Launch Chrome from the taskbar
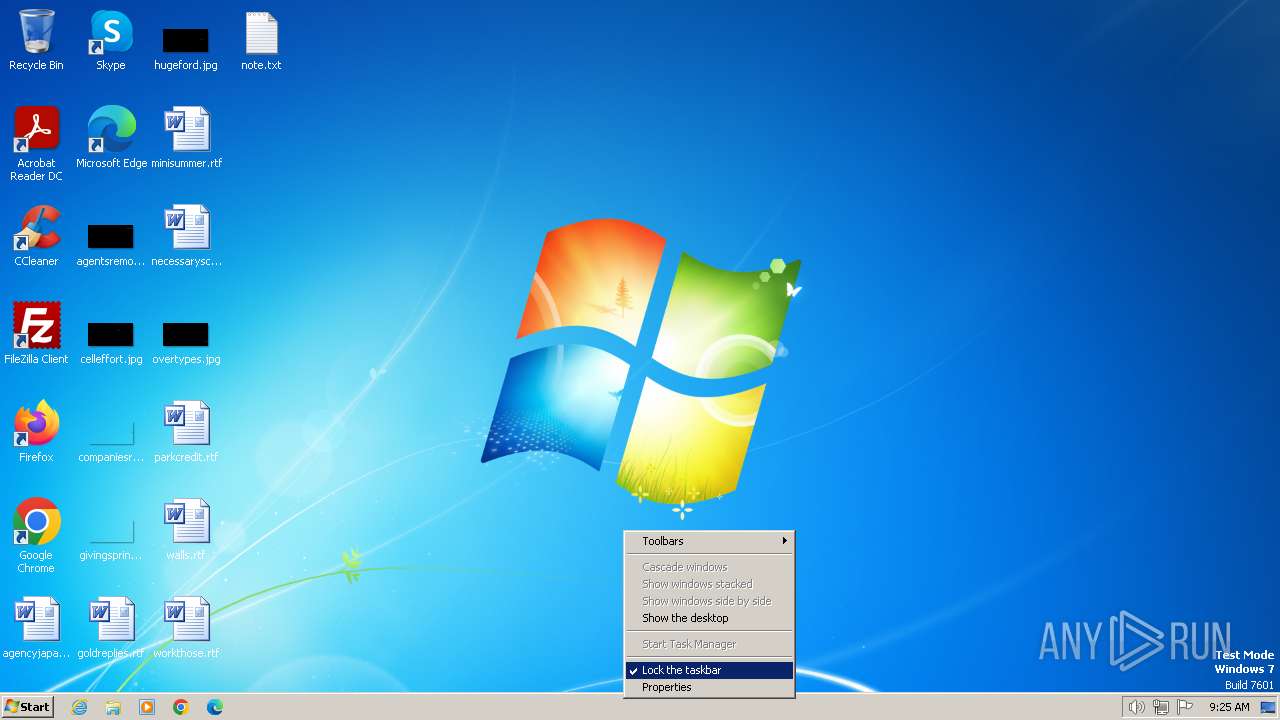Viewport: 1280px width, 720px height. pyautogui.click(x=181, y=707)
